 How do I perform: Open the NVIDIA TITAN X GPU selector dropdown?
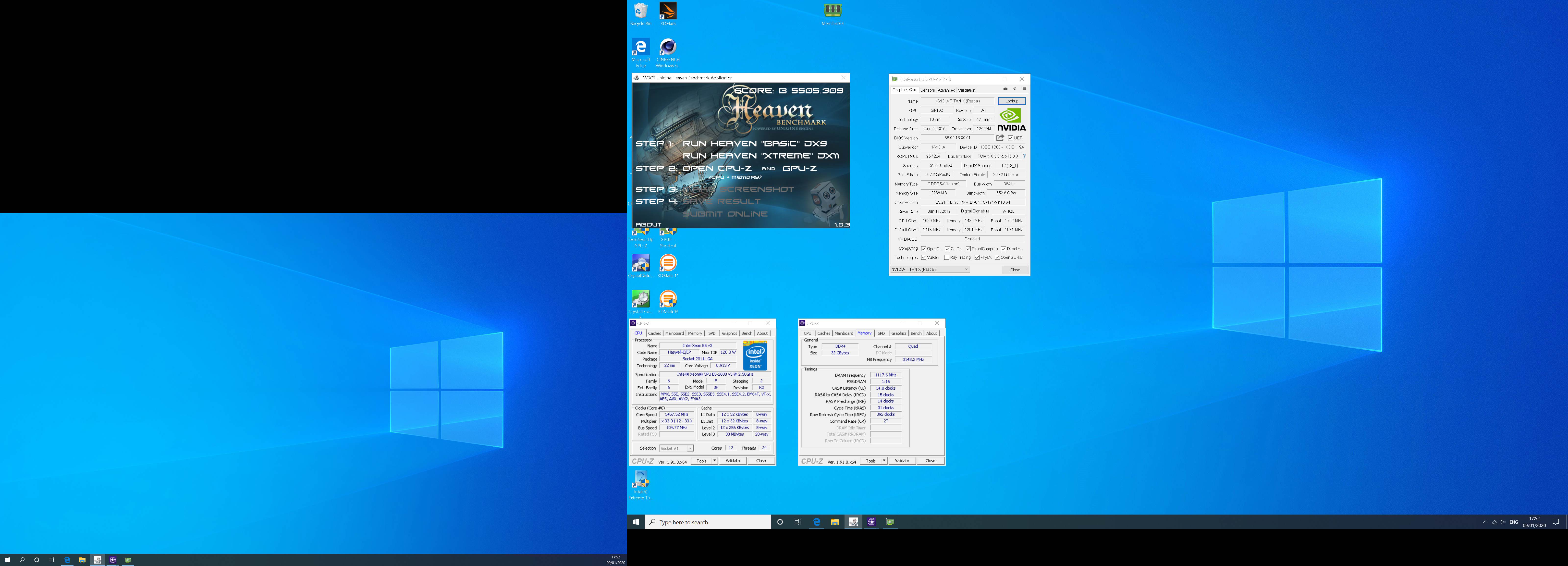pyautogui.click(x=930, y=270)
